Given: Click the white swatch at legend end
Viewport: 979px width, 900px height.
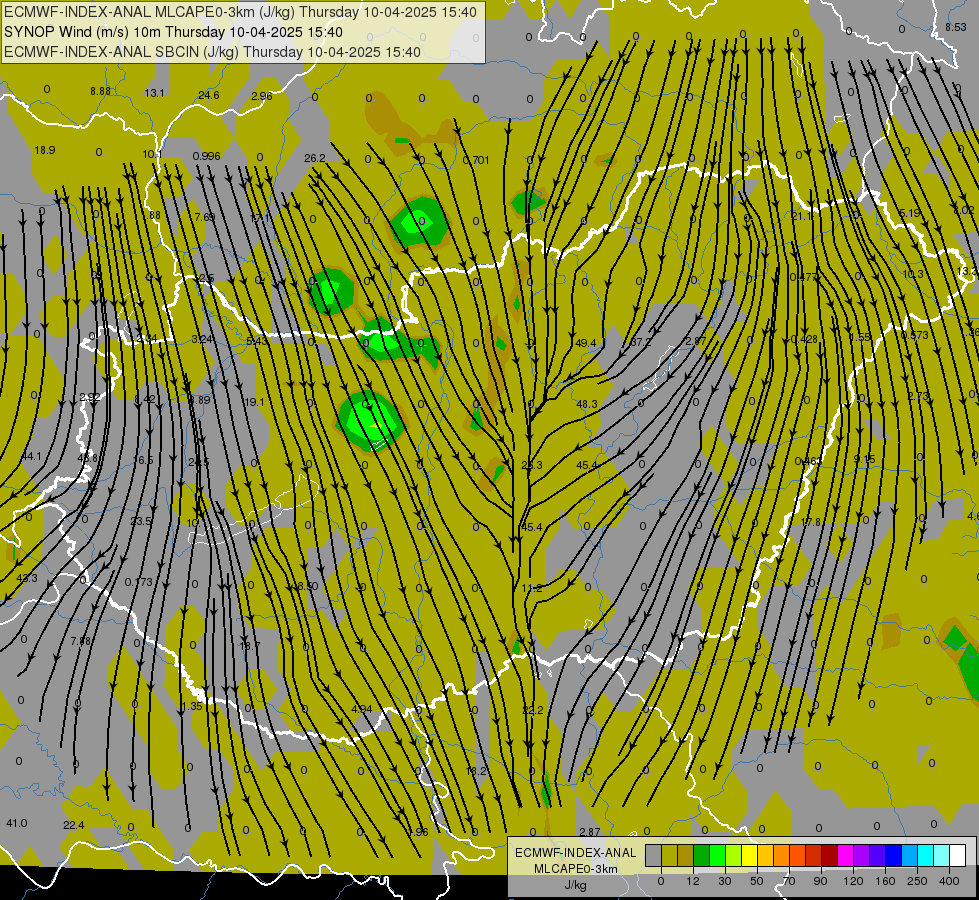Looking at the screenshot, I should click(x=958, y=855).
